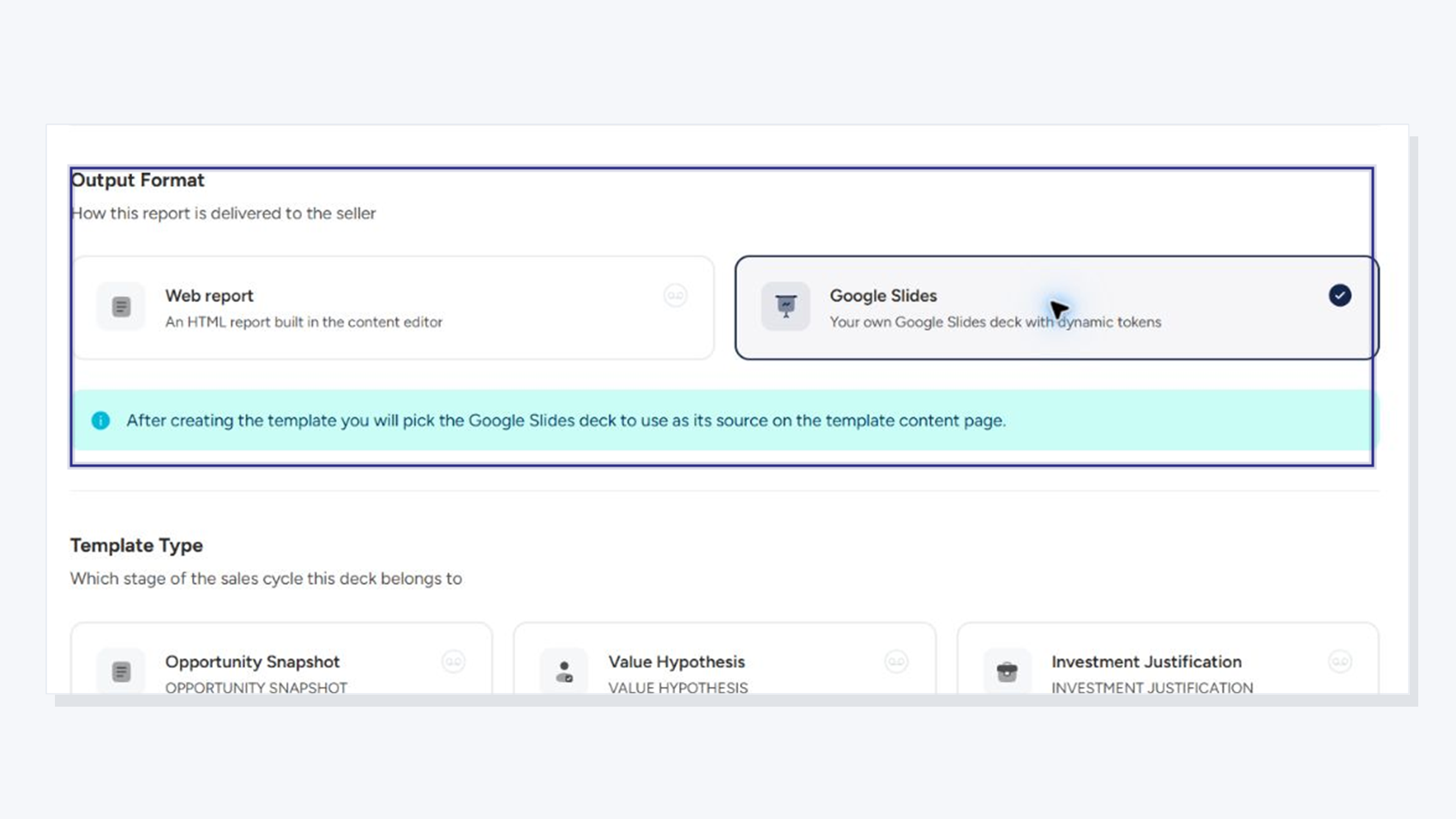Click the Output Format heading
This screenshot has width=1456, height=819.
[137, 180]
